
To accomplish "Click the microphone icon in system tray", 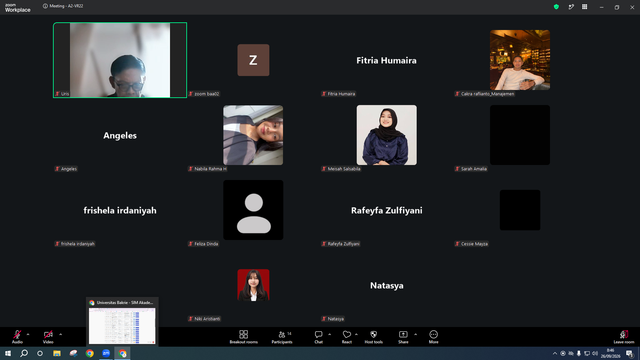I will tap(579, 353).
